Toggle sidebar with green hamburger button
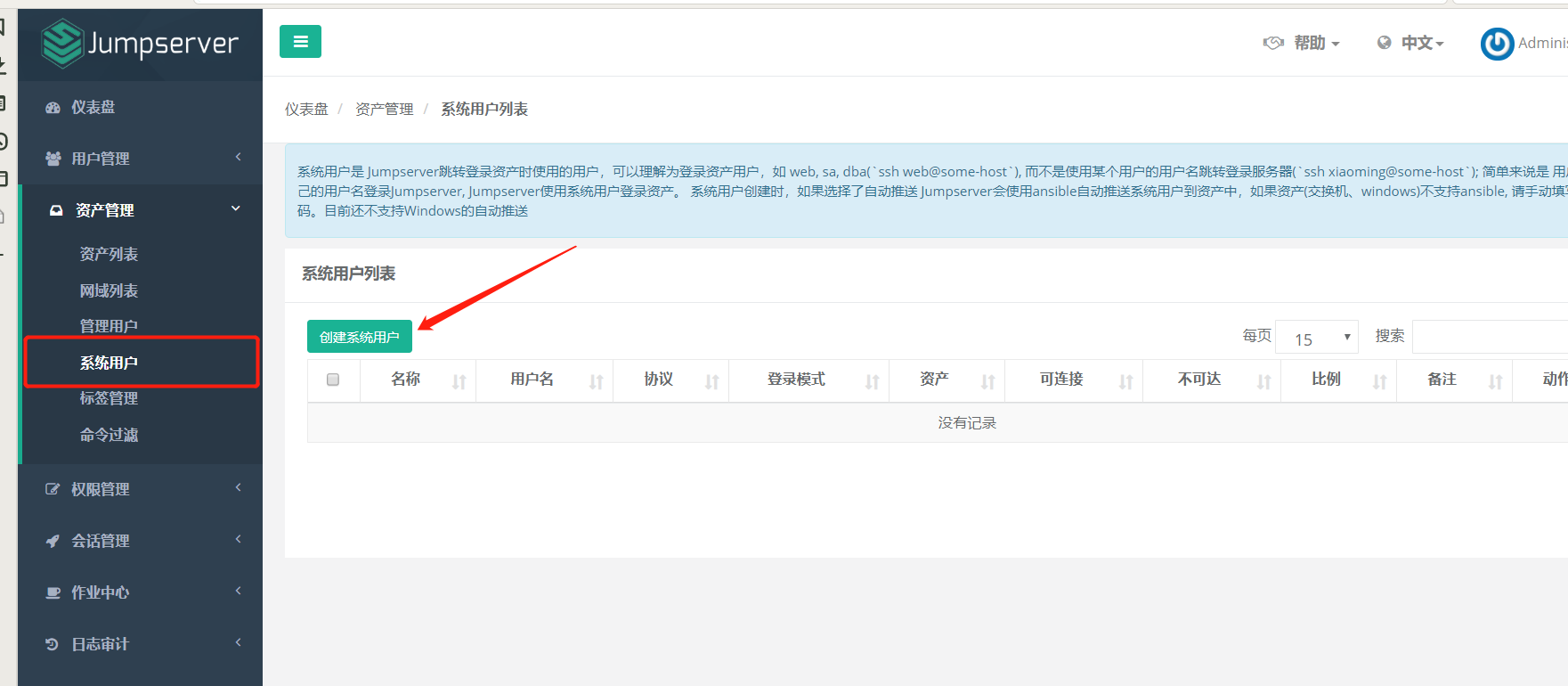 300,41
